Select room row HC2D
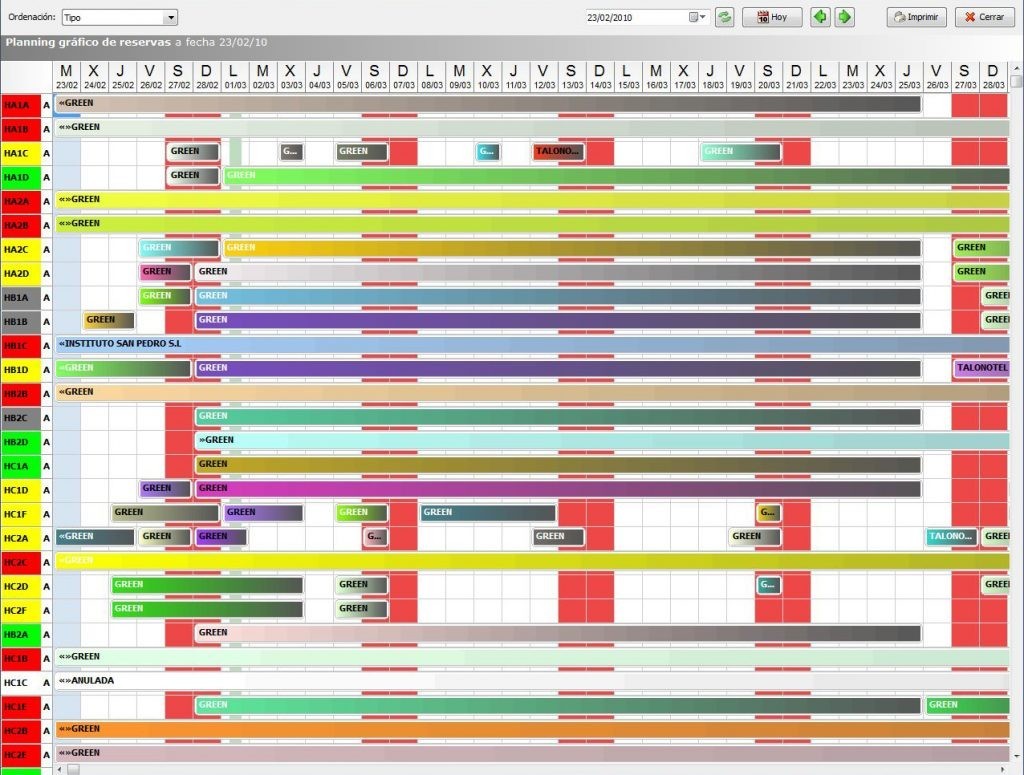 click(x=21, y=586)
